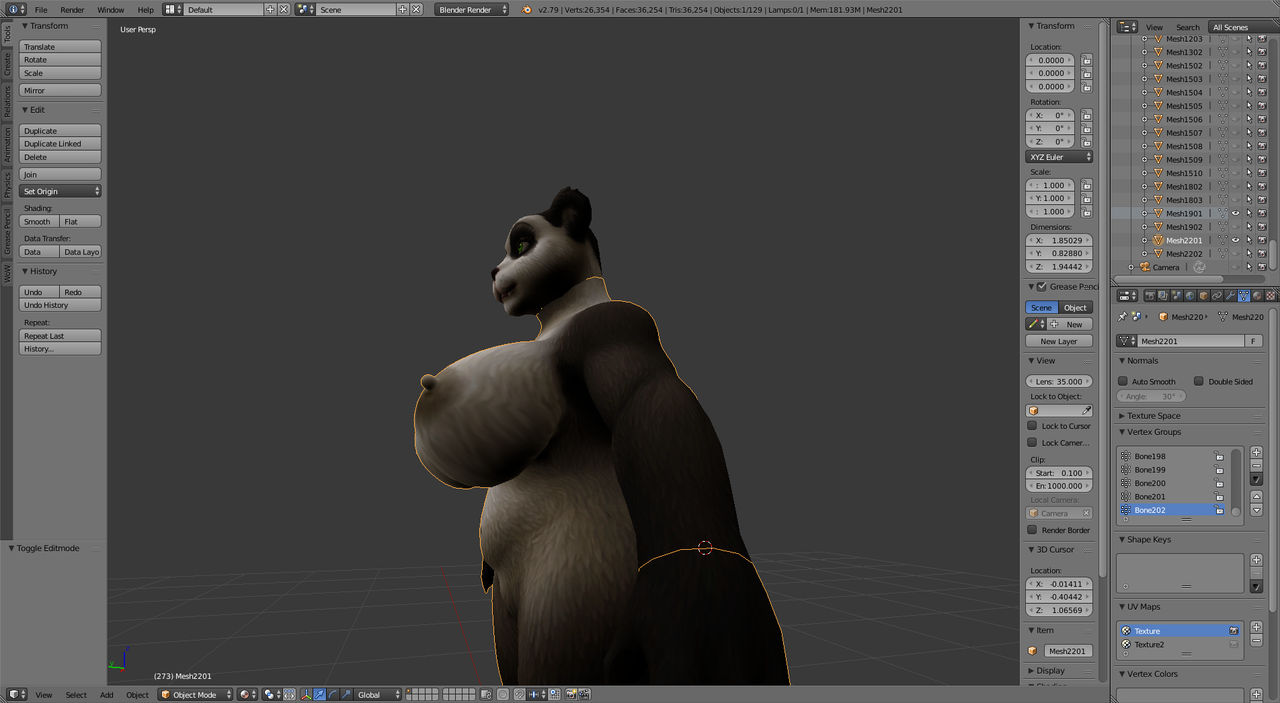Adjust the Lens 35.000 slider field
Viewport: 1280px width, 703px height.
(1060, 381)
